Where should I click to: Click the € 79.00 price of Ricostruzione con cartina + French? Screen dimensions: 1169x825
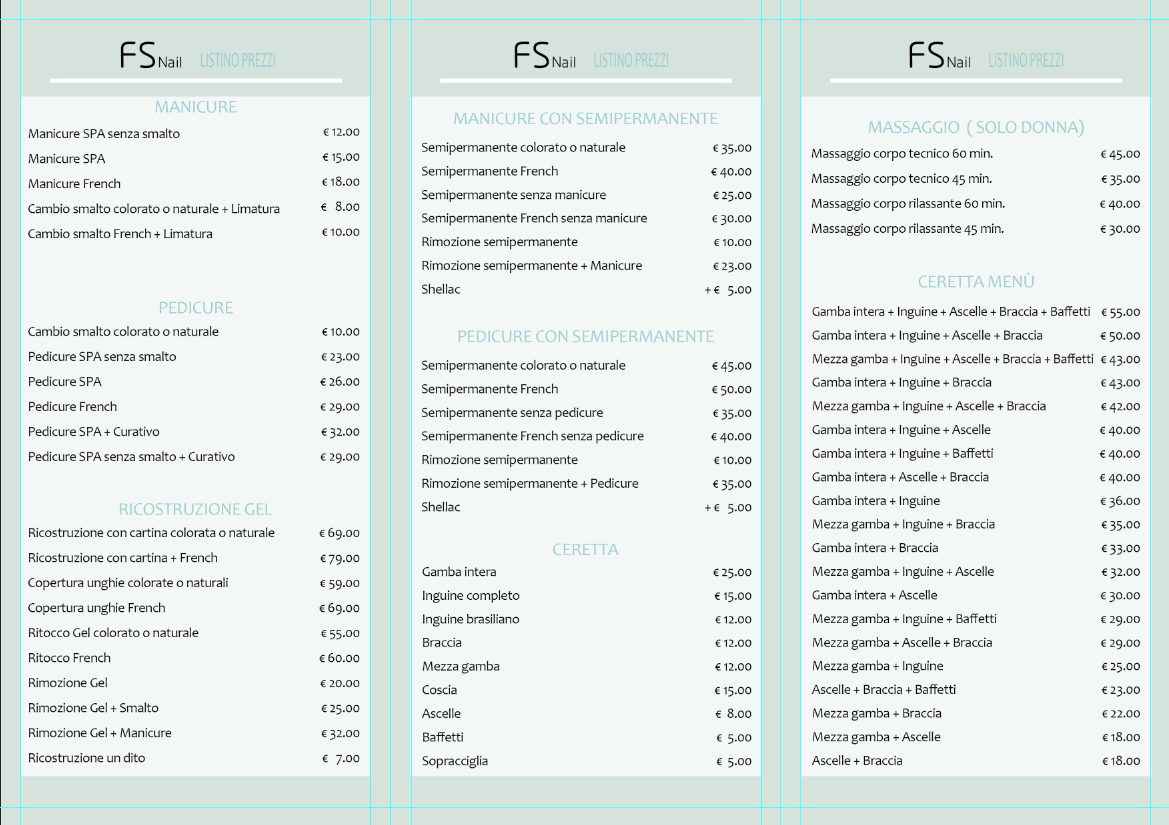coord(340,558)
